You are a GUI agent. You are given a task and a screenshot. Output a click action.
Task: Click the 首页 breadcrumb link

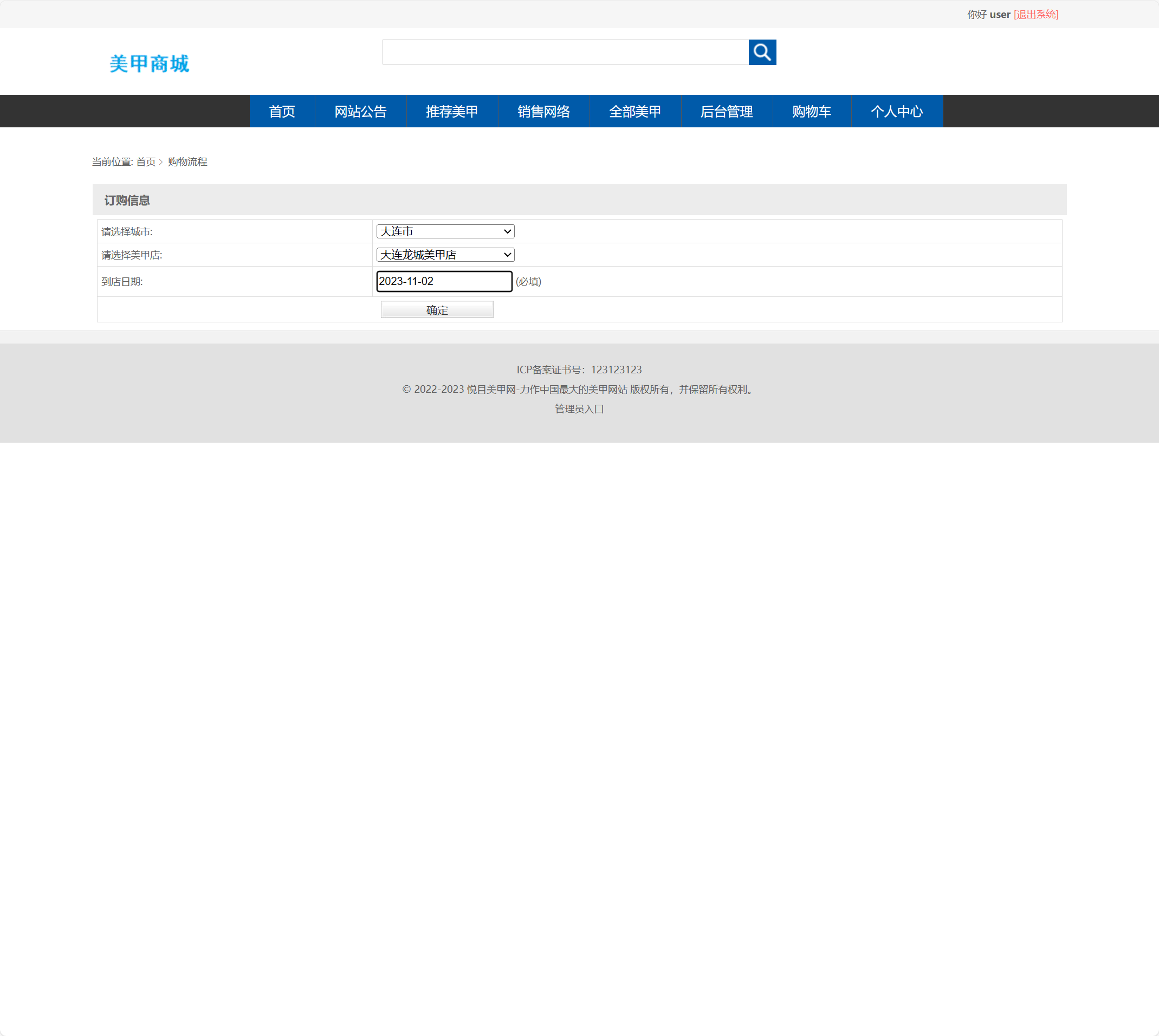(x=146, y=161)
